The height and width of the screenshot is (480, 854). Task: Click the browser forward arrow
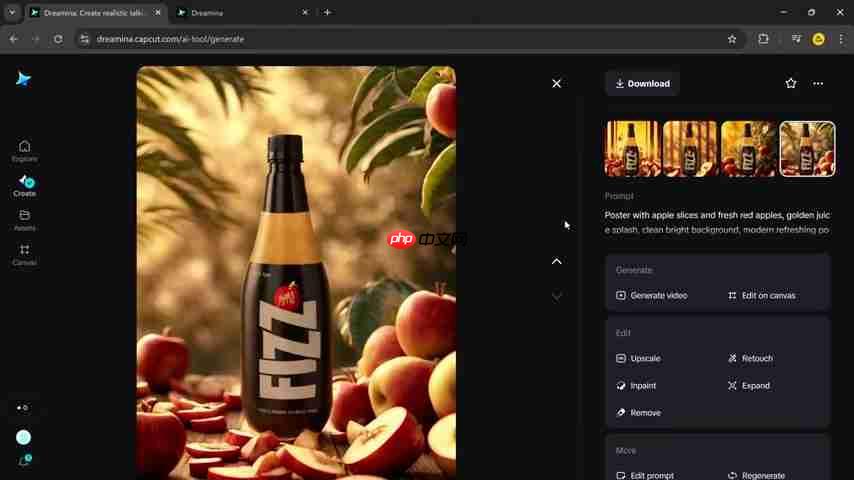point(35,39)
